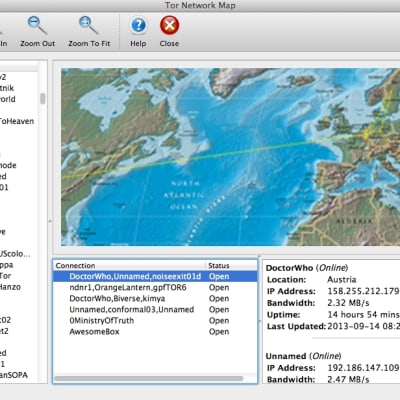
Task: Select the 0MinistryOfTruth connection row
Action: pos(155,320)
